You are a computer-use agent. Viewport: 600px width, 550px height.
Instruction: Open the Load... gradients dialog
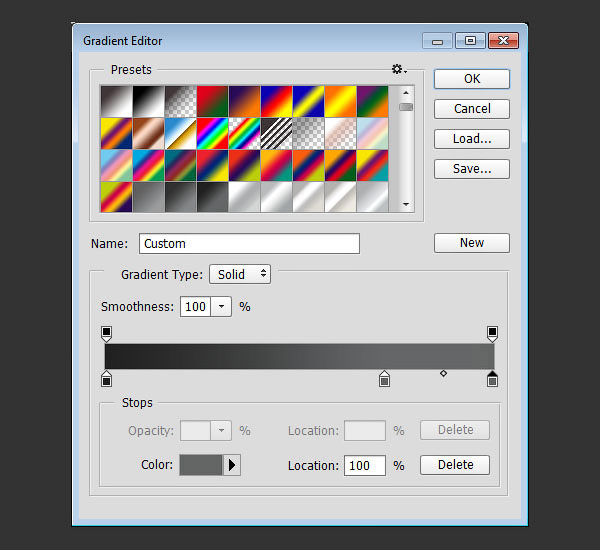pyautogui.click(x=472, y=139)
